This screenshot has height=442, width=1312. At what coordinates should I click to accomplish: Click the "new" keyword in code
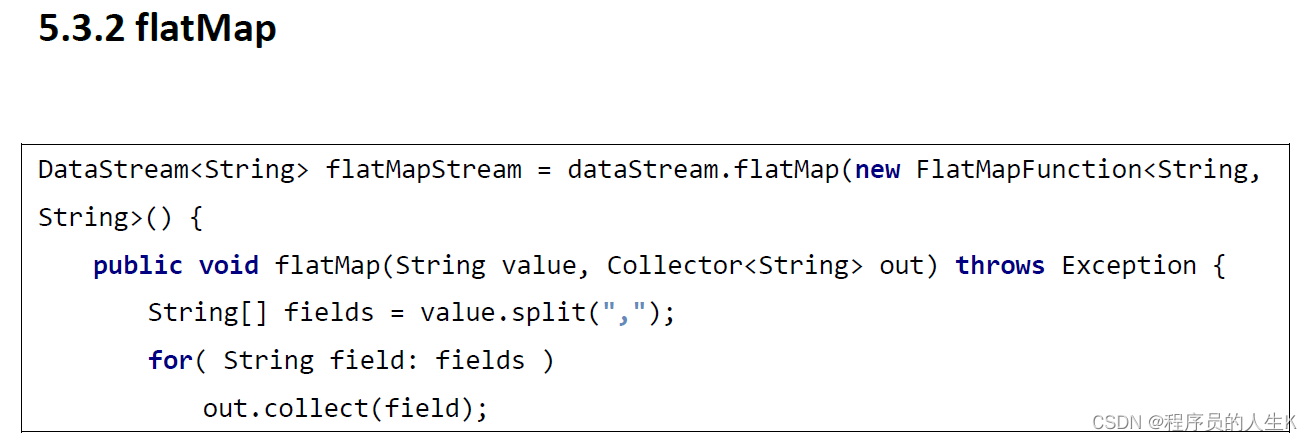[x=877, y=170]
